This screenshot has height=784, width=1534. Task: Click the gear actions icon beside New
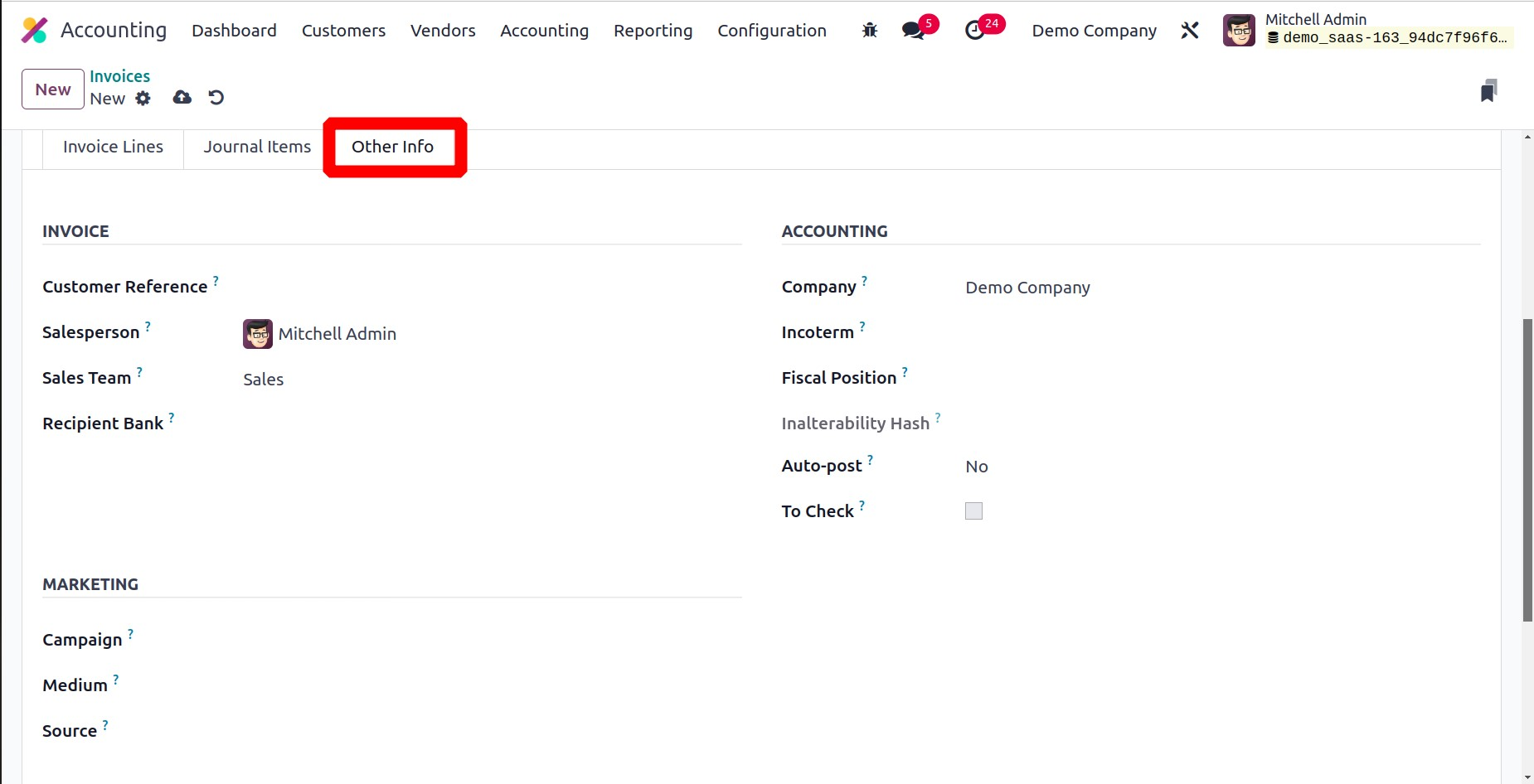(x=143, y=99)
